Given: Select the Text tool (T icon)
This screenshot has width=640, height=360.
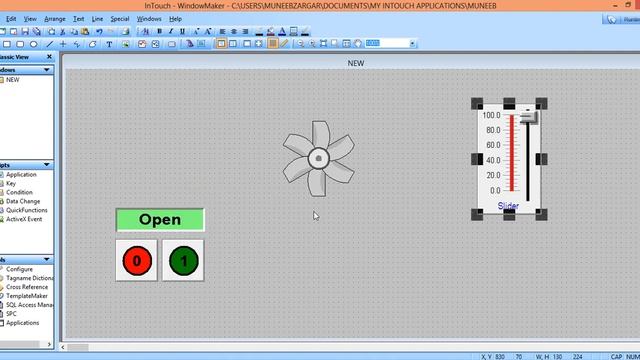Looking at the screenshot, I should point(109,44).
